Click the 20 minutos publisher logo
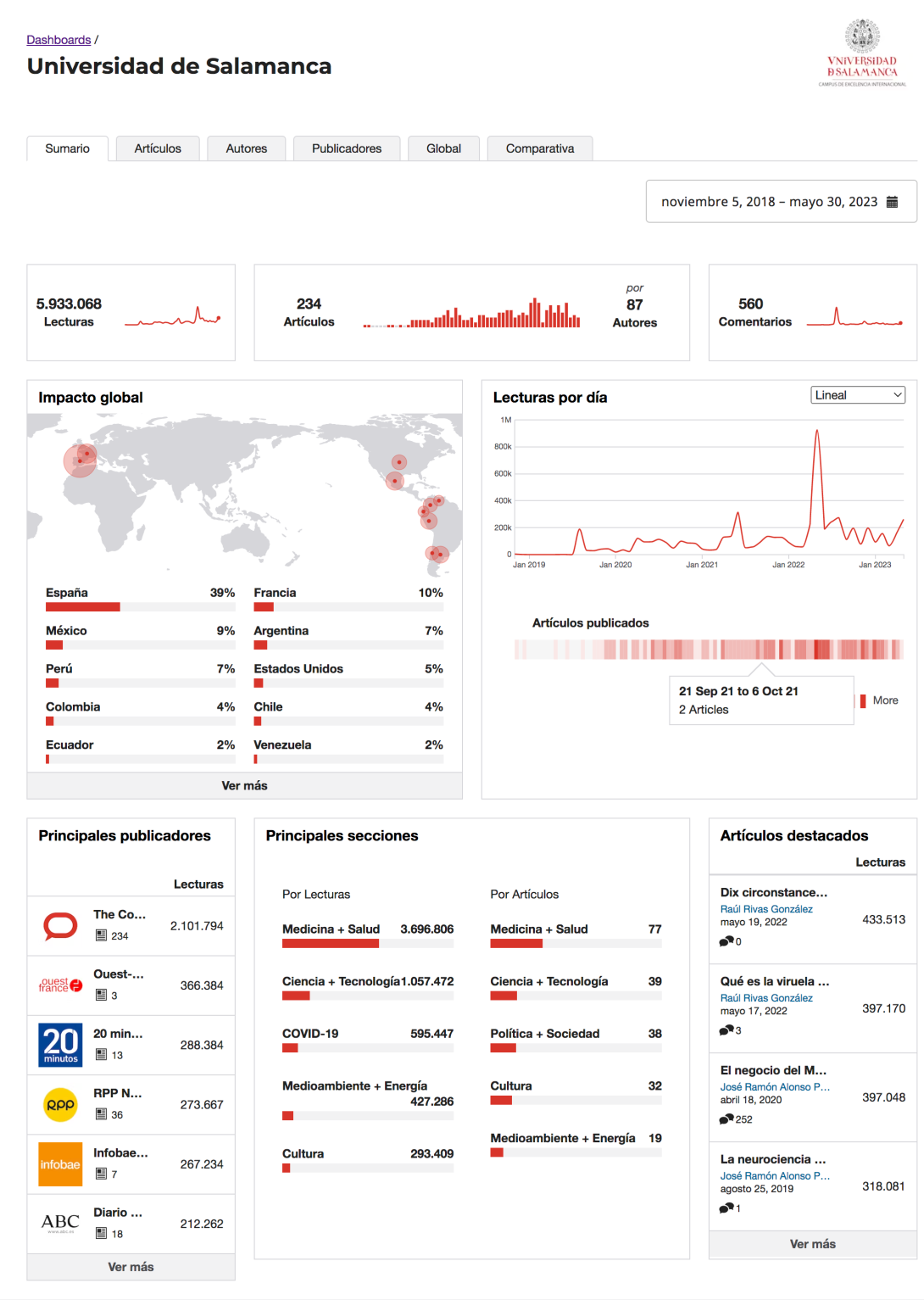 point(60,1045)
